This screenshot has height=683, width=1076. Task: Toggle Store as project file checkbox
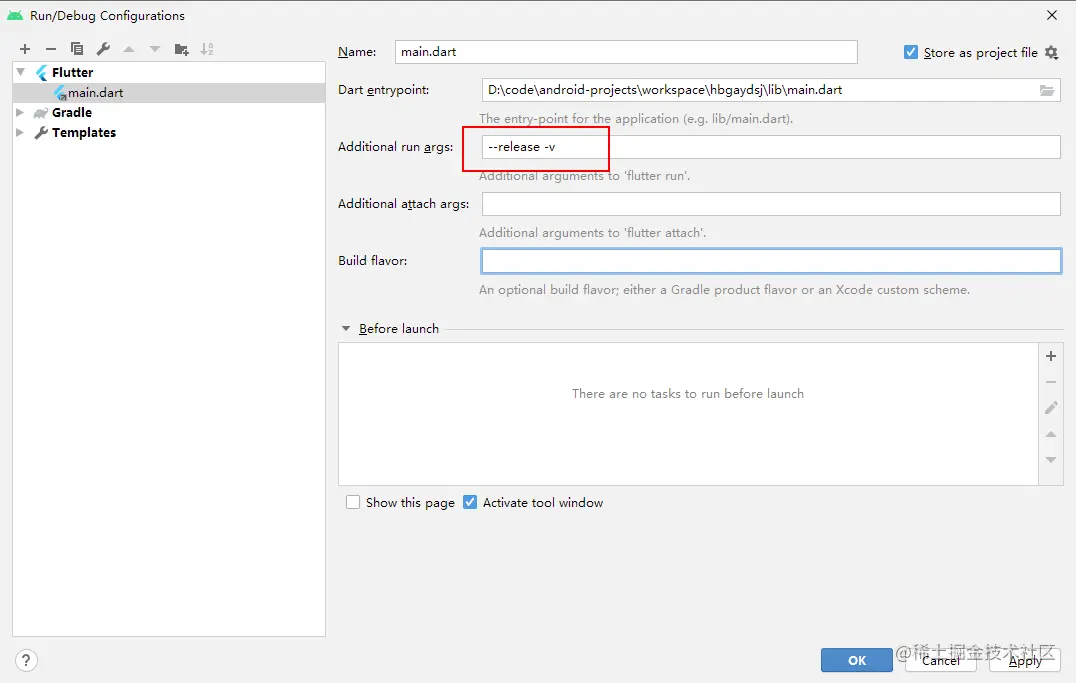pyautogui.click(x=911, y=52)
